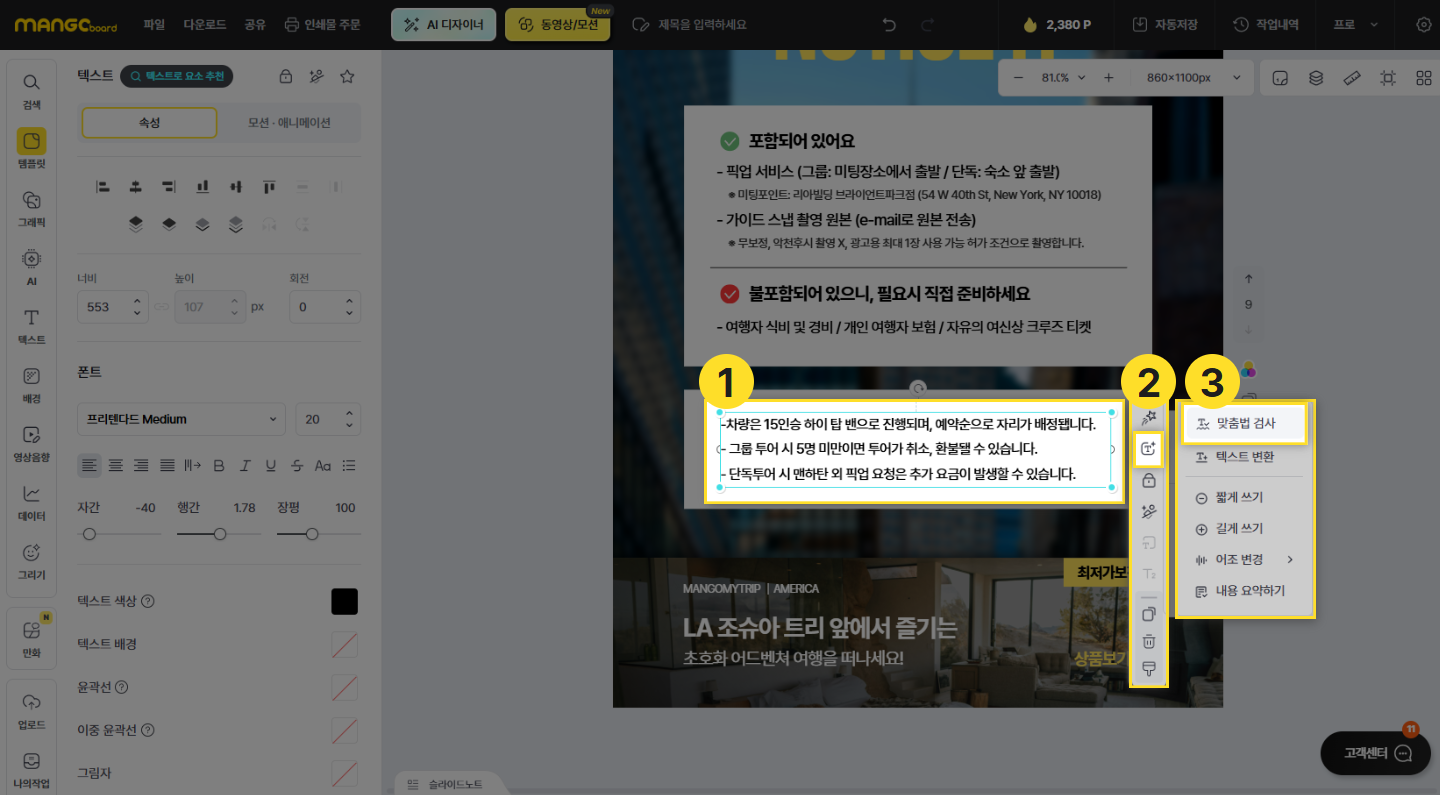Open the 검색 search panel in sidebar
Screen dimensions: 1440x795
[31, 89]
